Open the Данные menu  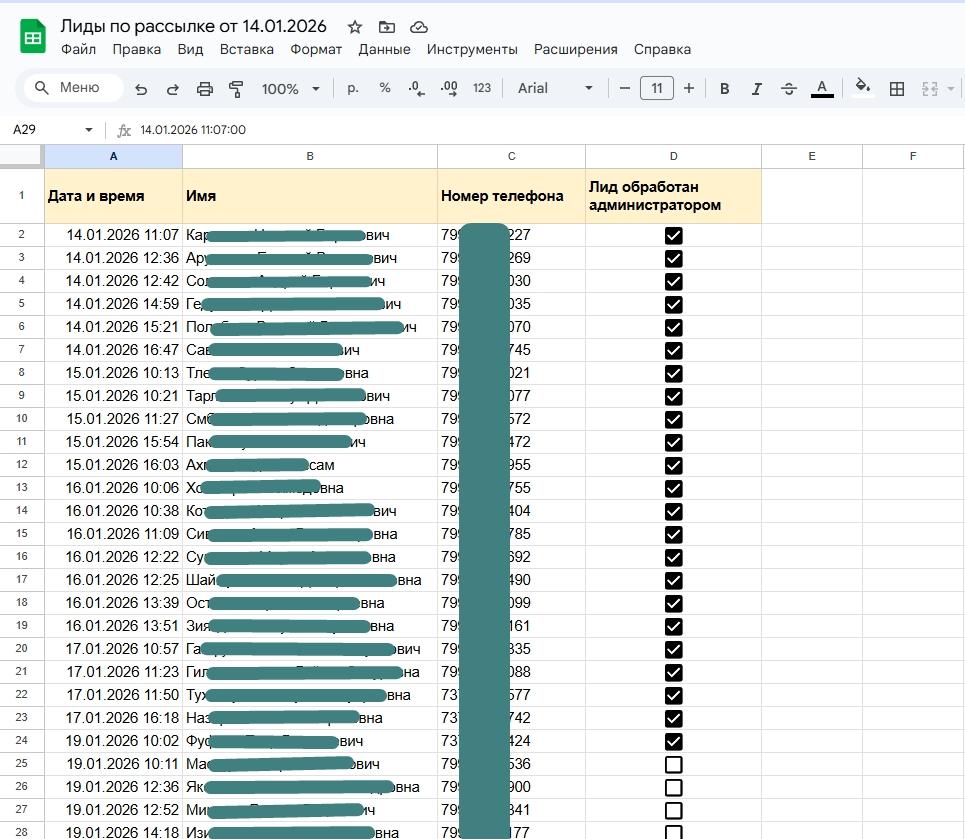click(384, 49)
